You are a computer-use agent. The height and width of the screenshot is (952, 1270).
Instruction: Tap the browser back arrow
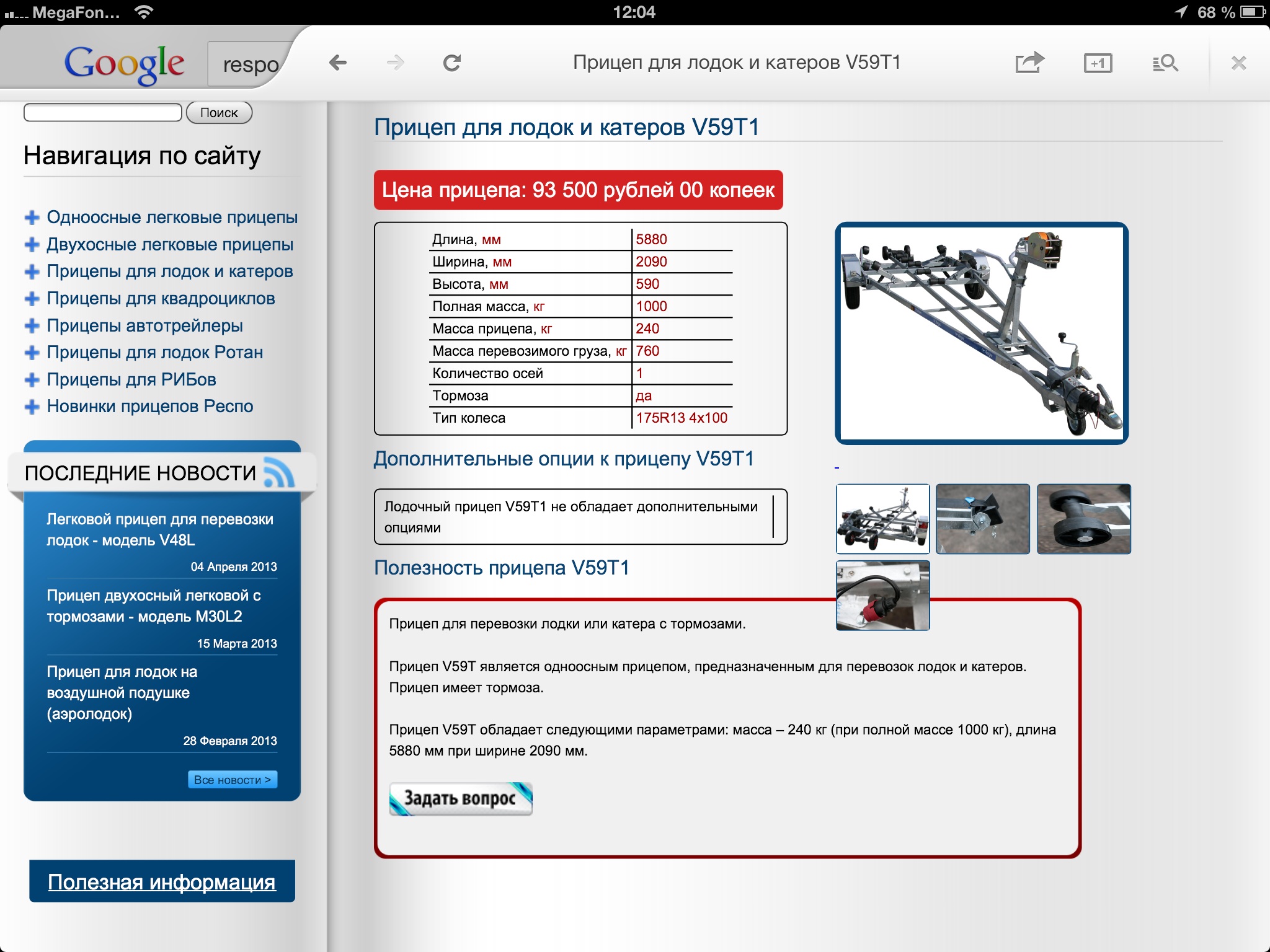point(338,63)
